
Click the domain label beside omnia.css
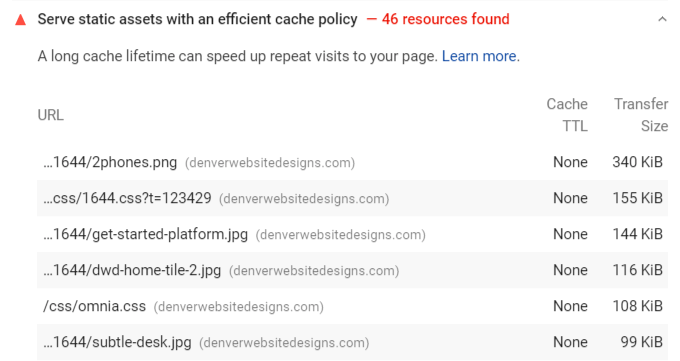click(239, 307)
